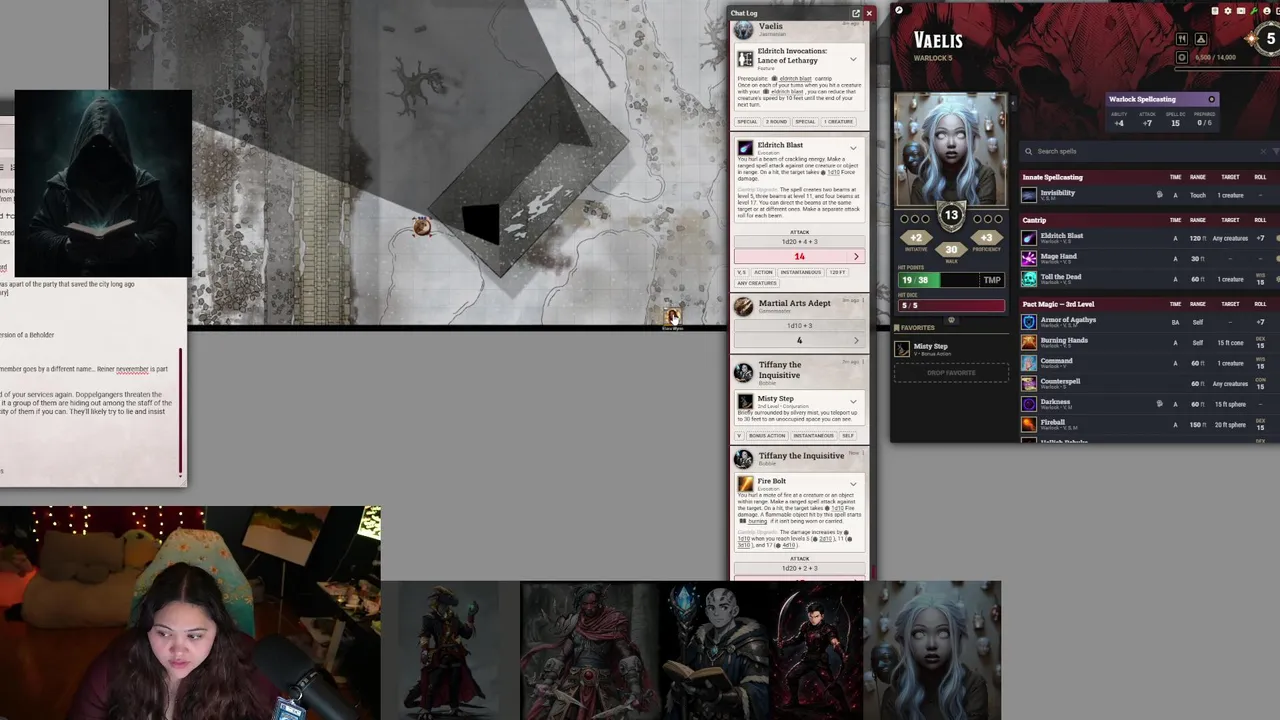Collapse the Misty Step chat card
The image size is (1280, 720).
853,402
